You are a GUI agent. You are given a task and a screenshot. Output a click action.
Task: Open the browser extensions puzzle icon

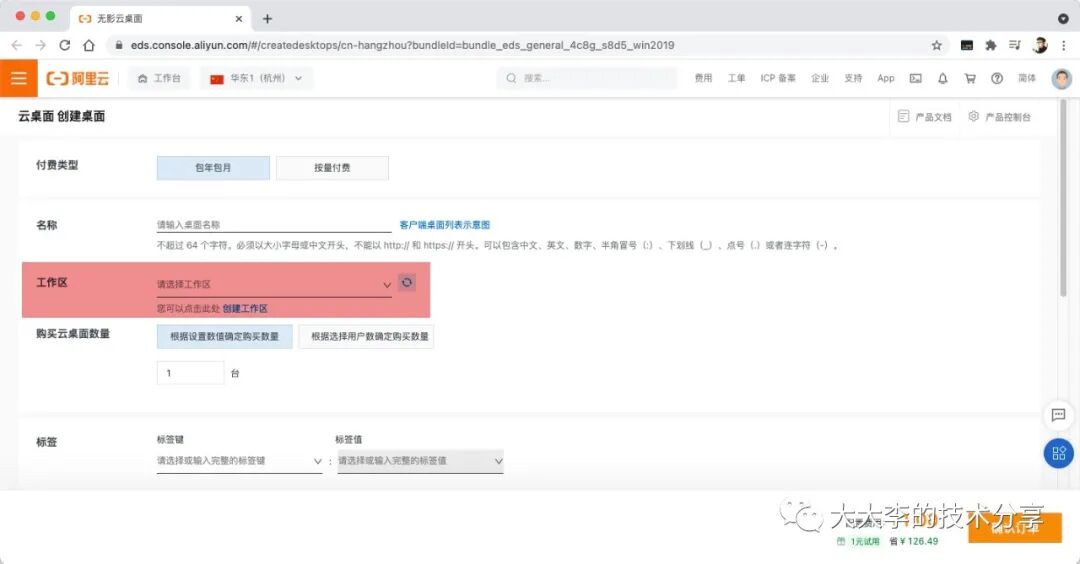(x=990, y=45)
